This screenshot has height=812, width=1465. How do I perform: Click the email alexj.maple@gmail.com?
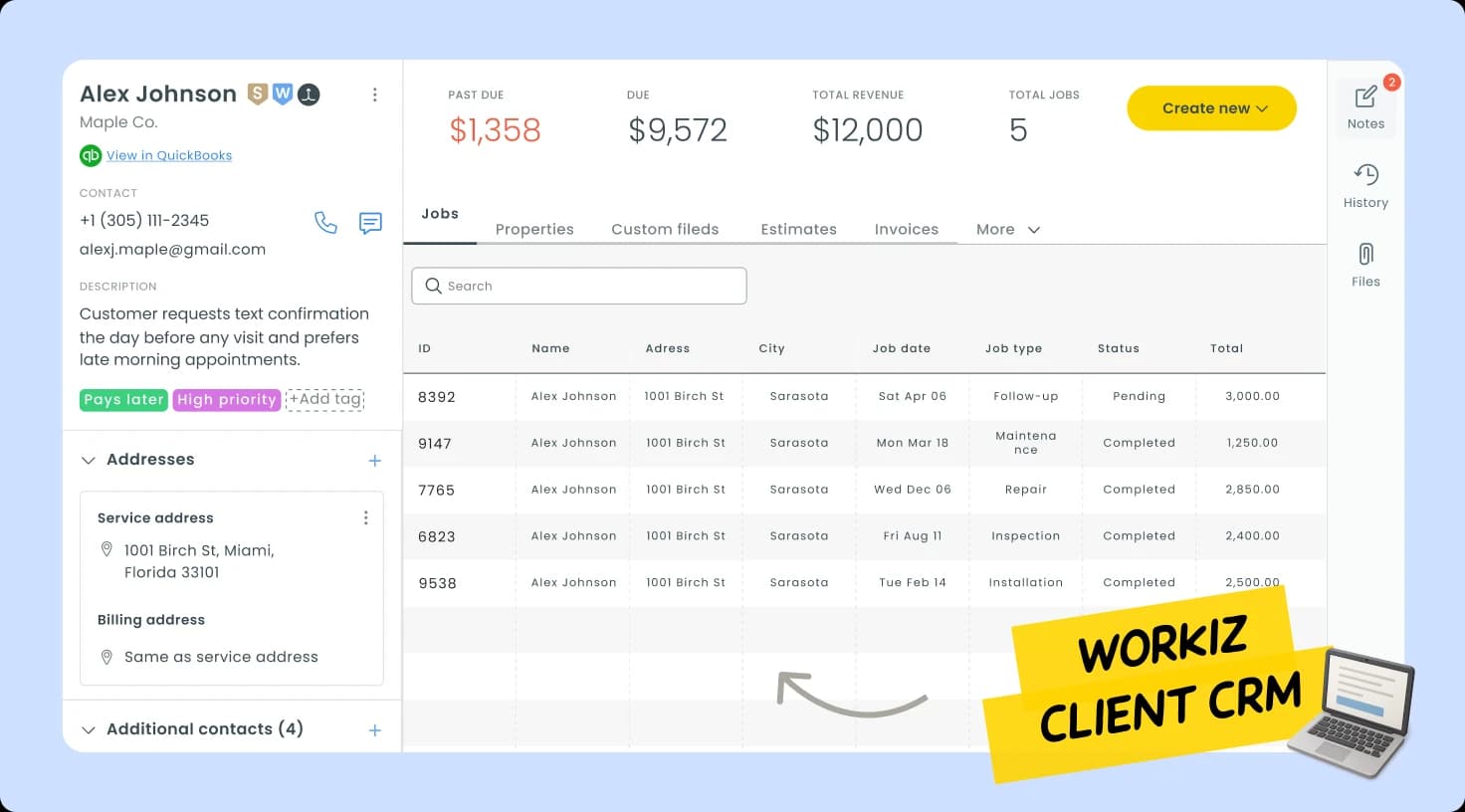point(172,250)
